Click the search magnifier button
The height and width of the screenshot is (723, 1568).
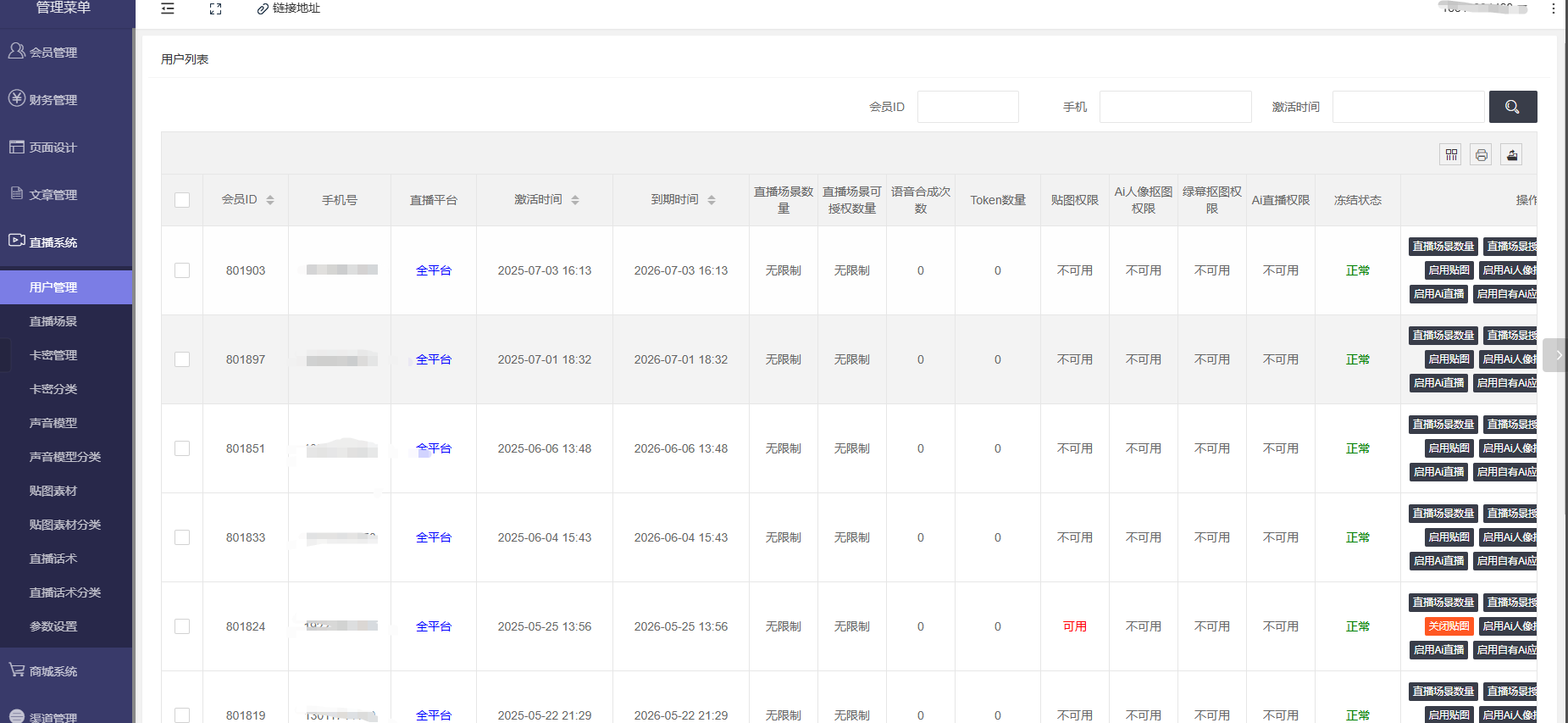click(1513, 107)
